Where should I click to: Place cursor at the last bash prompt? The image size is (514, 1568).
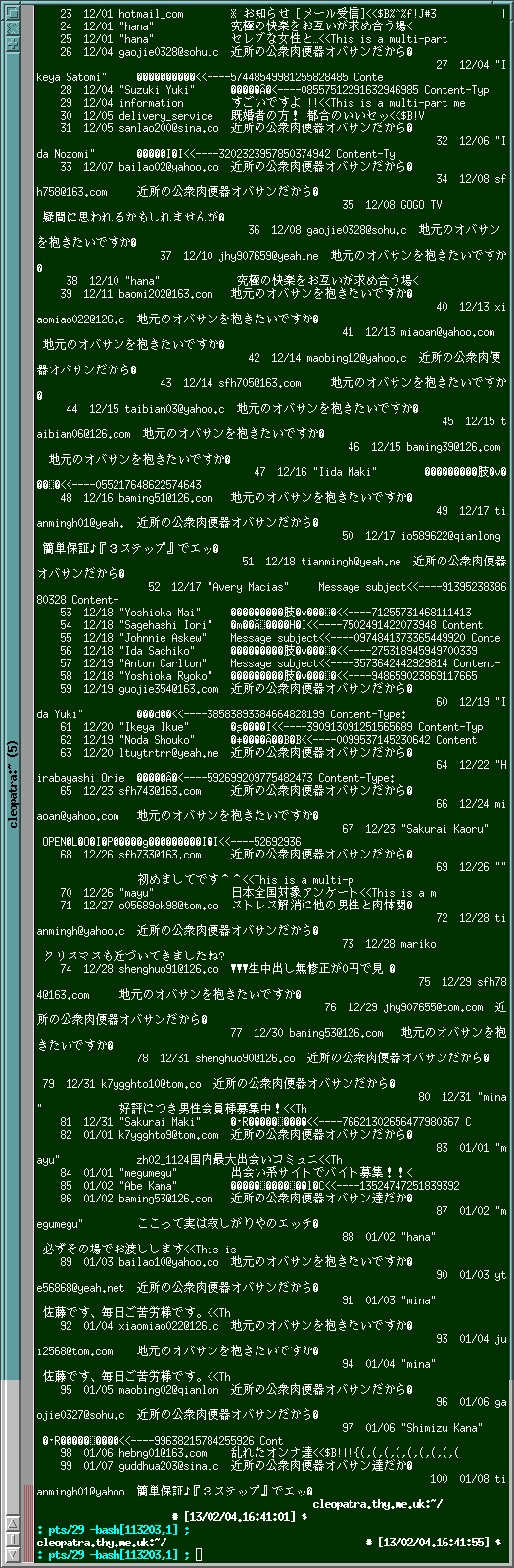click(x=199, y=1554)
